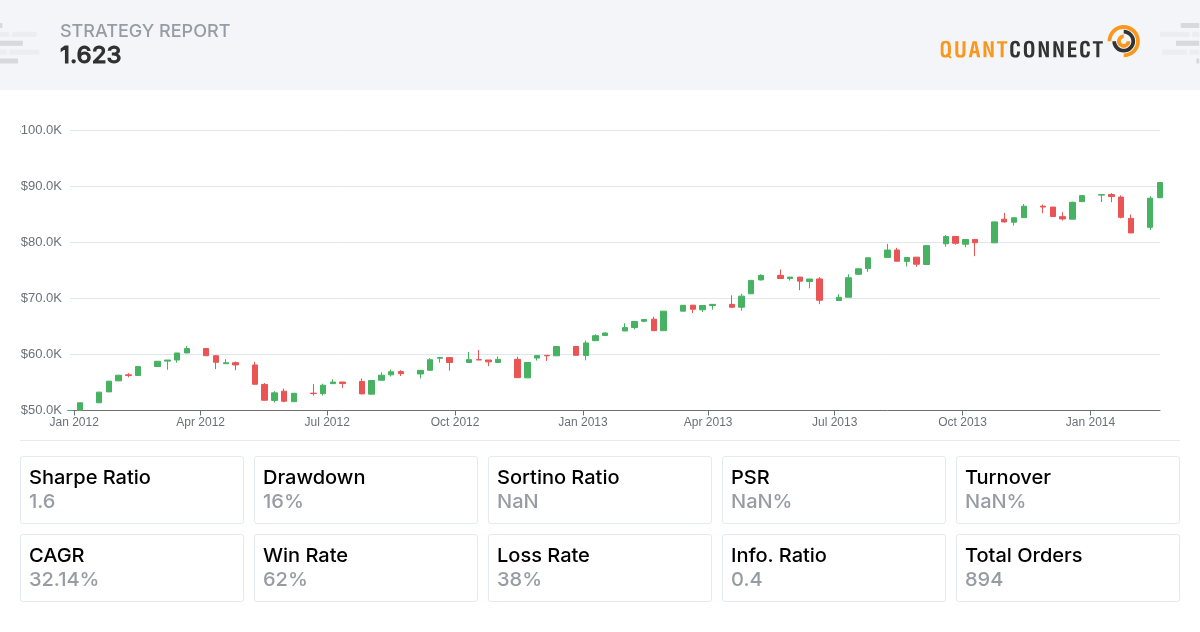Viewport: 1200px width, 632px height.
Task: Click the QuantConnect logo icon
Action: point(1124,41)
